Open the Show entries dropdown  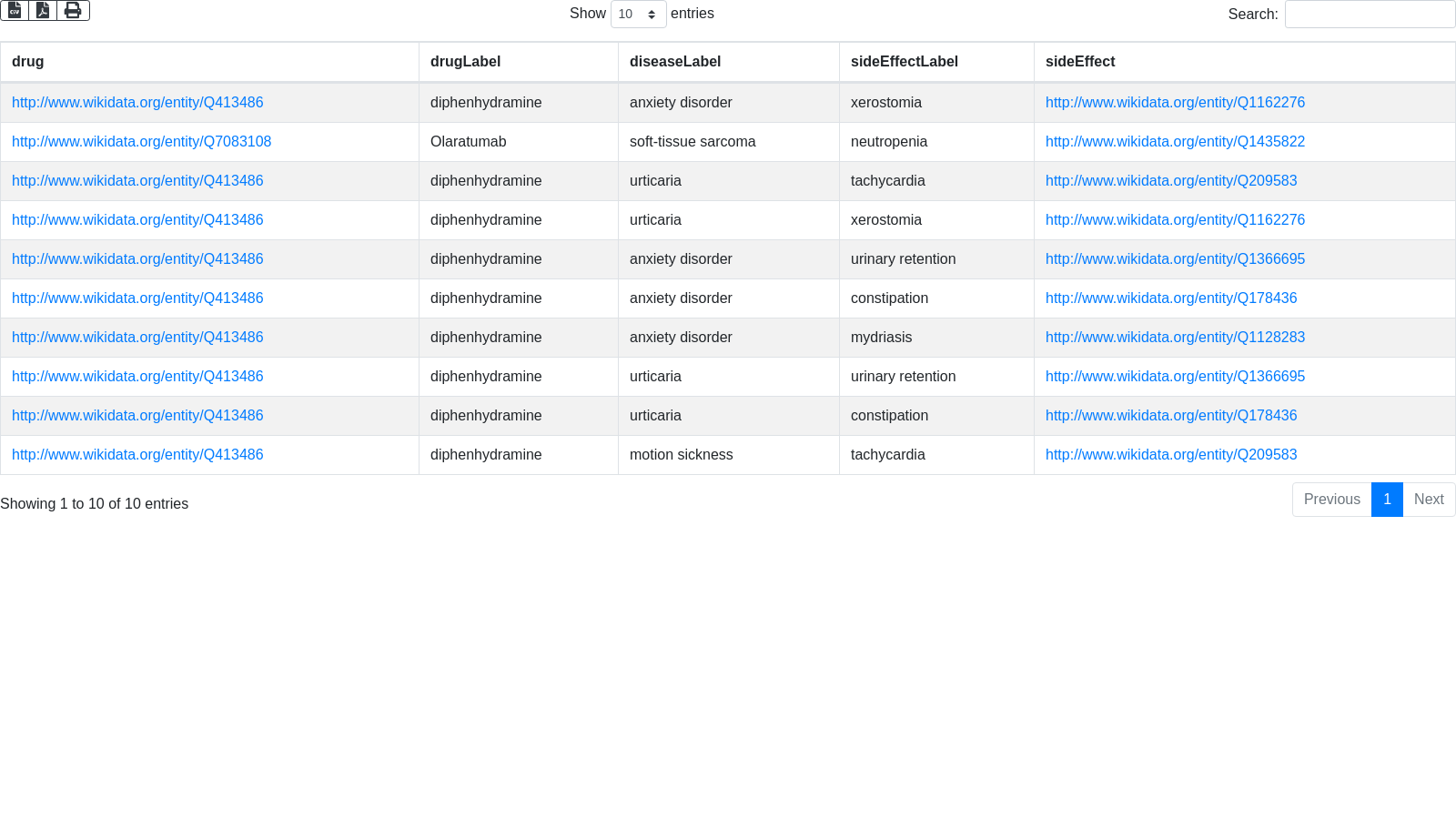[638, 15]
